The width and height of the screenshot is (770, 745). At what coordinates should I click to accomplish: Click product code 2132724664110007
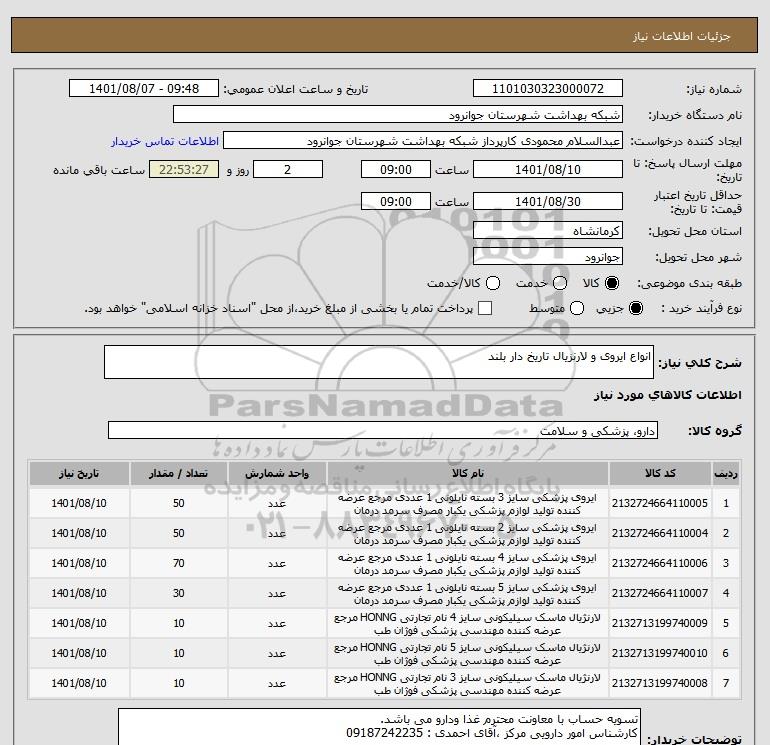point(660,593)
